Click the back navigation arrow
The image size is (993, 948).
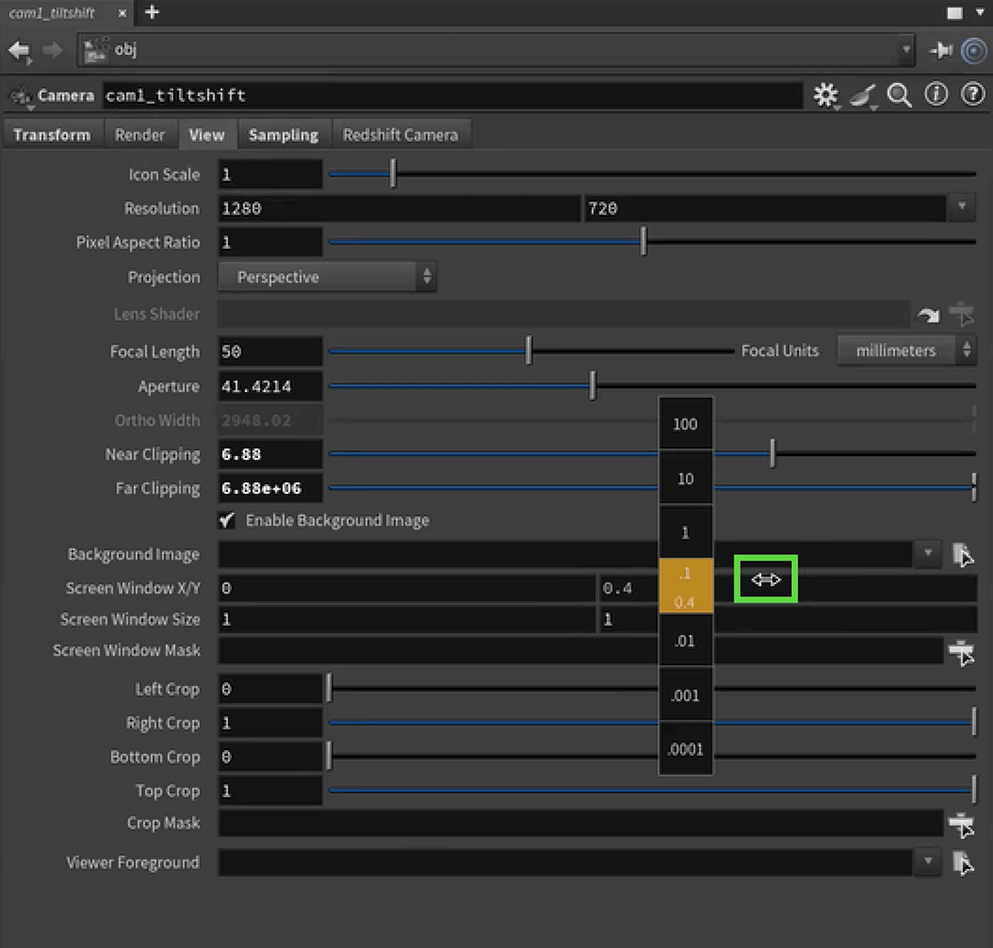(x=19, y=50)
